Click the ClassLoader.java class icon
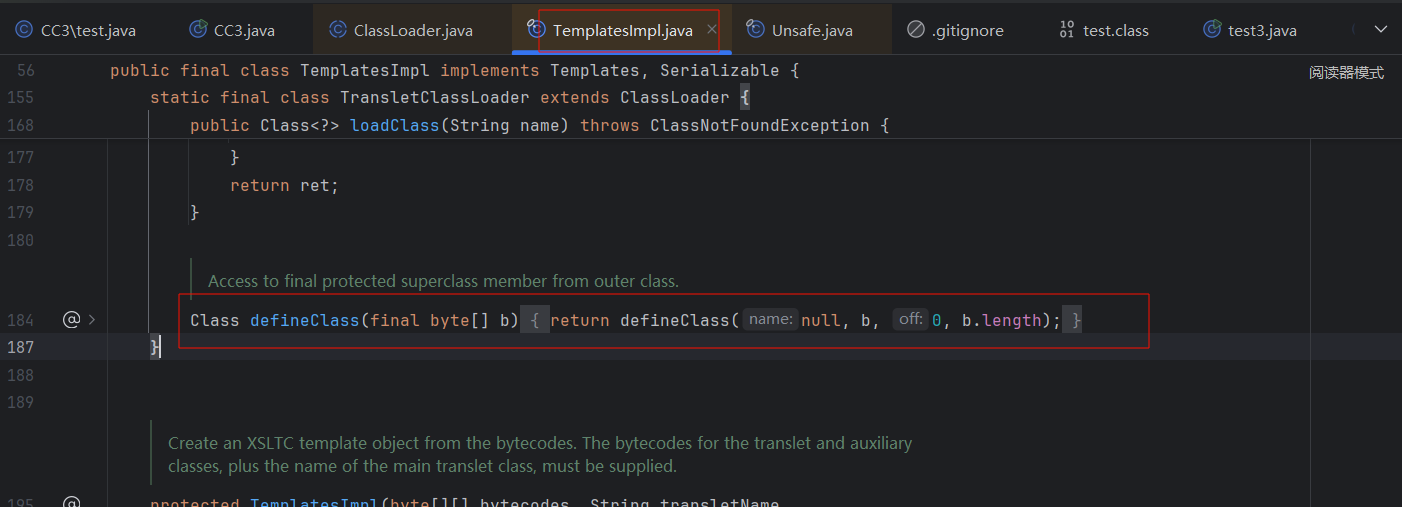1402x507 pixels. pos(338,30)
